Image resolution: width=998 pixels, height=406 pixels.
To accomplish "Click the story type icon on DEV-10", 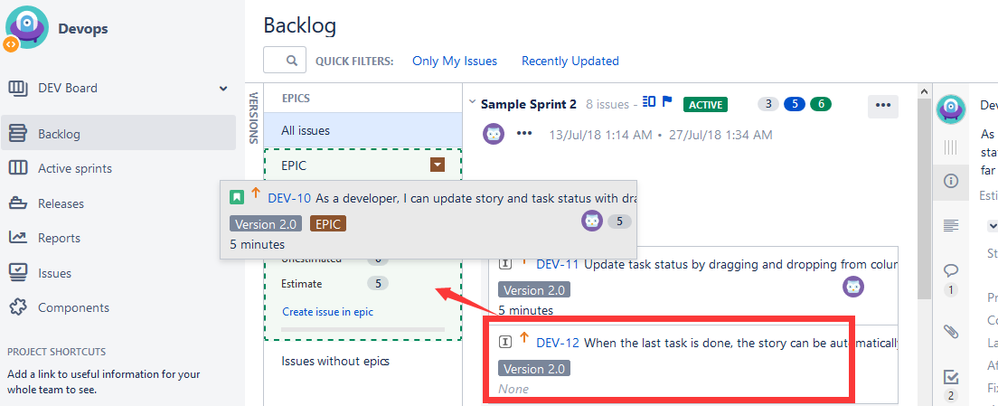I will (237, 197).
